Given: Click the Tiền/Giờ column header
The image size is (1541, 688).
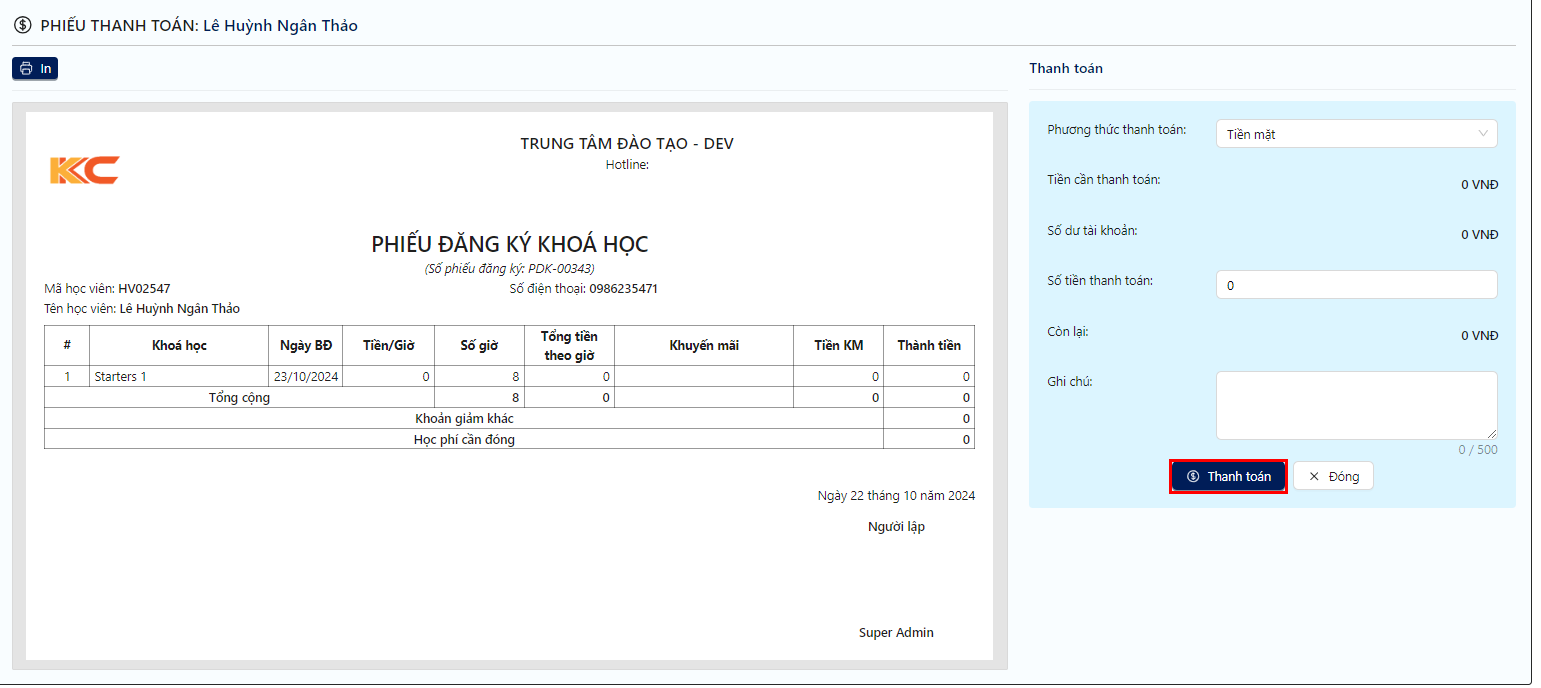Looking at the screenshot, I should point(388,346).
